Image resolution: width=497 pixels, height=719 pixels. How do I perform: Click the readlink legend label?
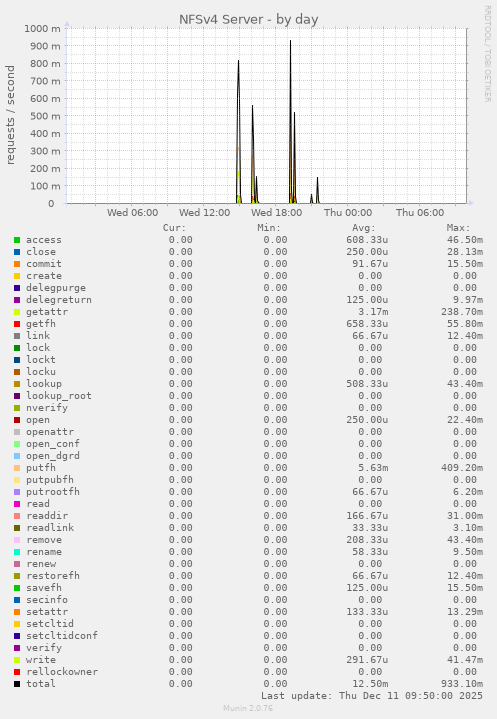tap(50, 528)
